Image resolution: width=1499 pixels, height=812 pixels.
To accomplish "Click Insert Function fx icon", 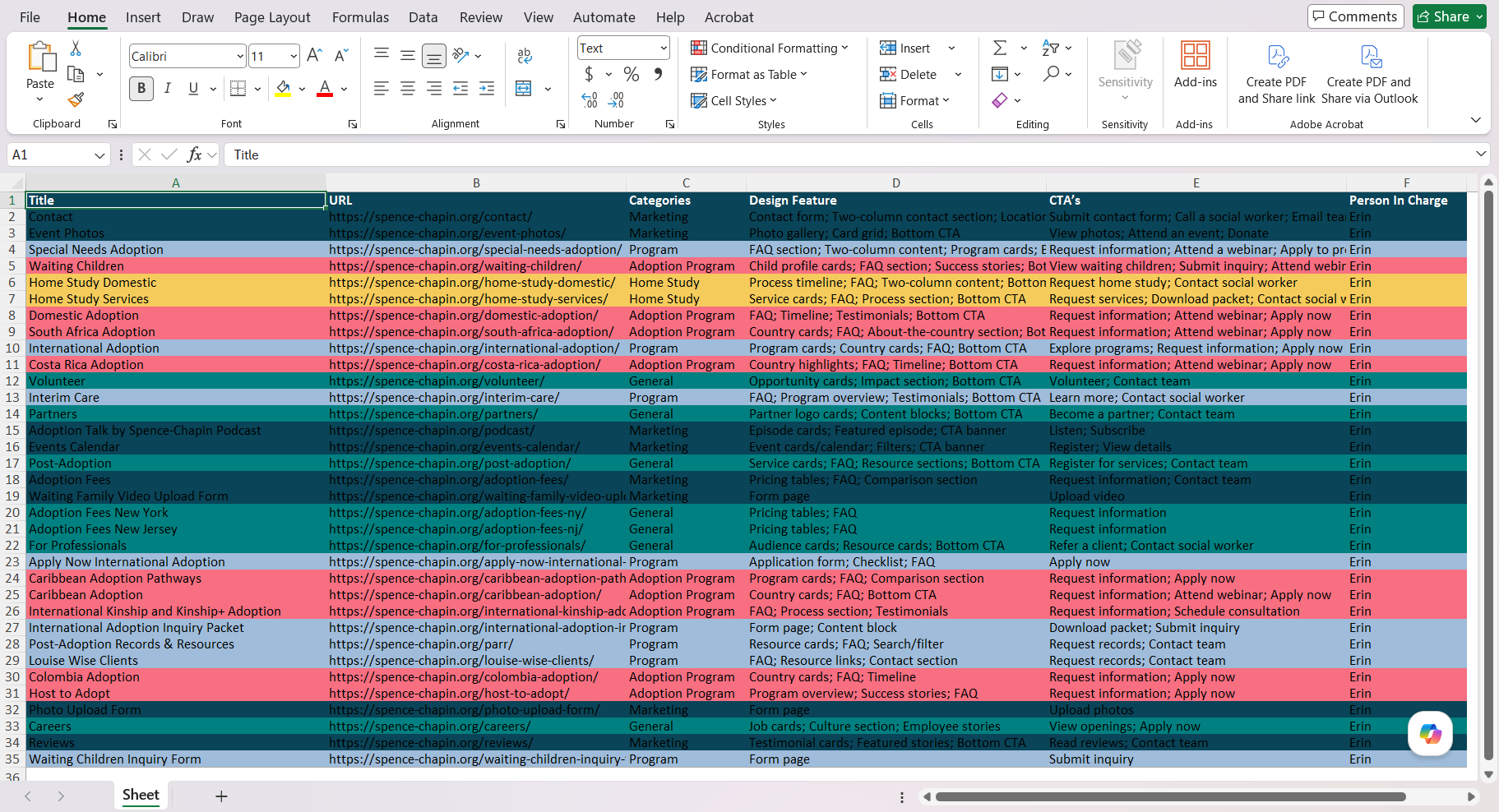I will [195, 155].
